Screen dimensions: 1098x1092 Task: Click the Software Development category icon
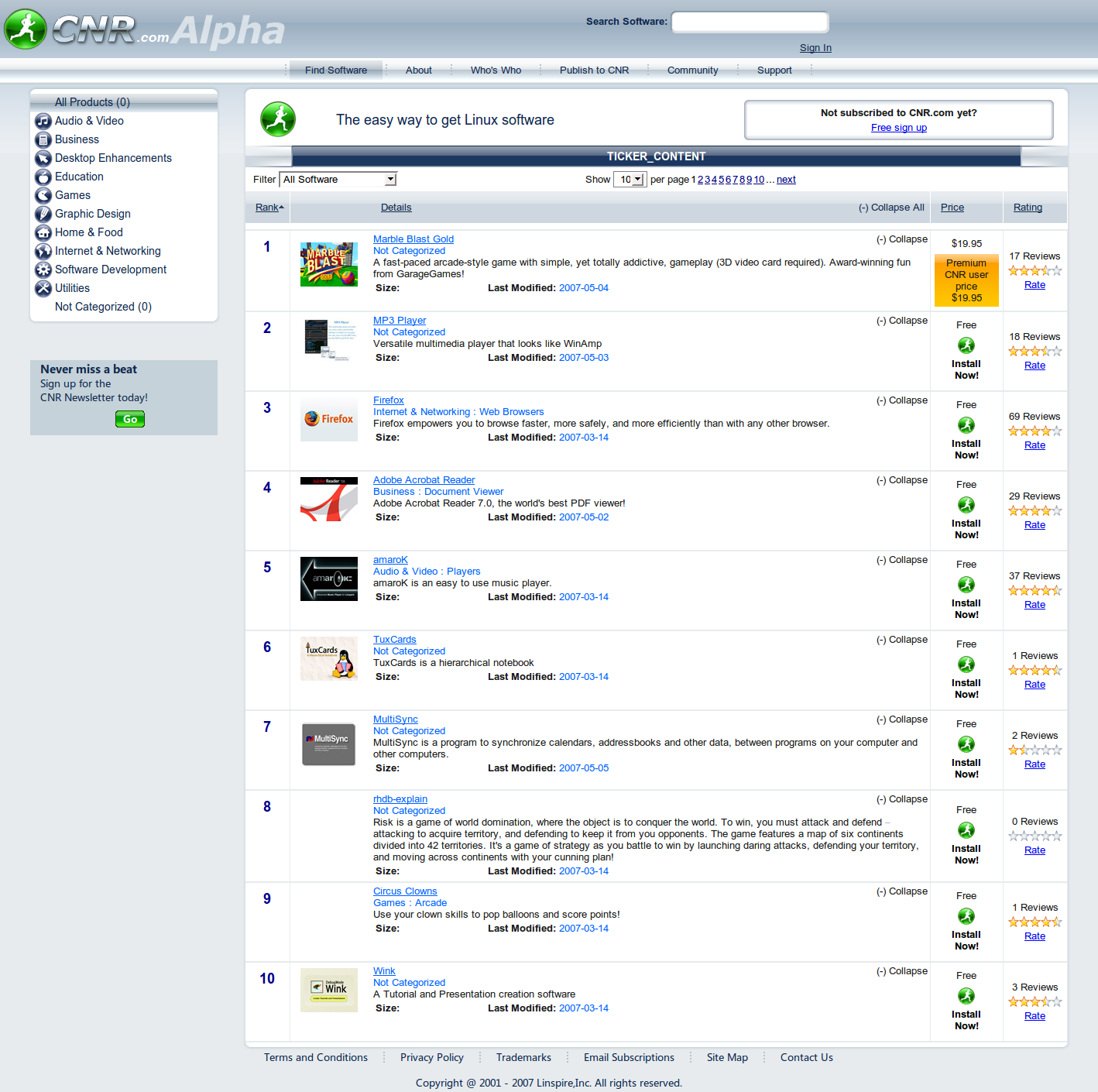(43, 270)
